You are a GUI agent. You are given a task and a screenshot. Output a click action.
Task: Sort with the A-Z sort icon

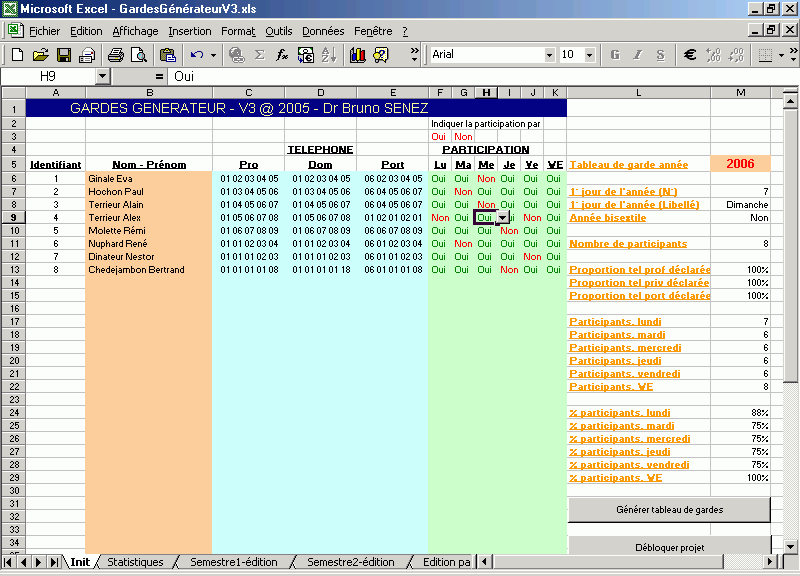click(329, 55)
